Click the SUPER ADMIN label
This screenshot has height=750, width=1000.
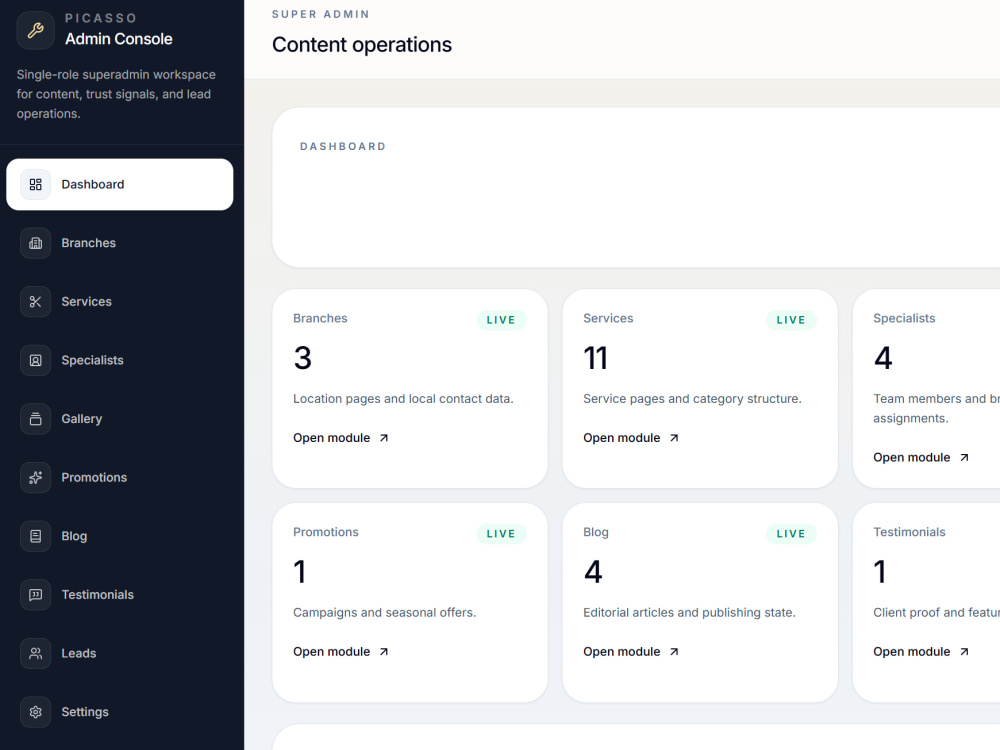(x=321, y=14)
